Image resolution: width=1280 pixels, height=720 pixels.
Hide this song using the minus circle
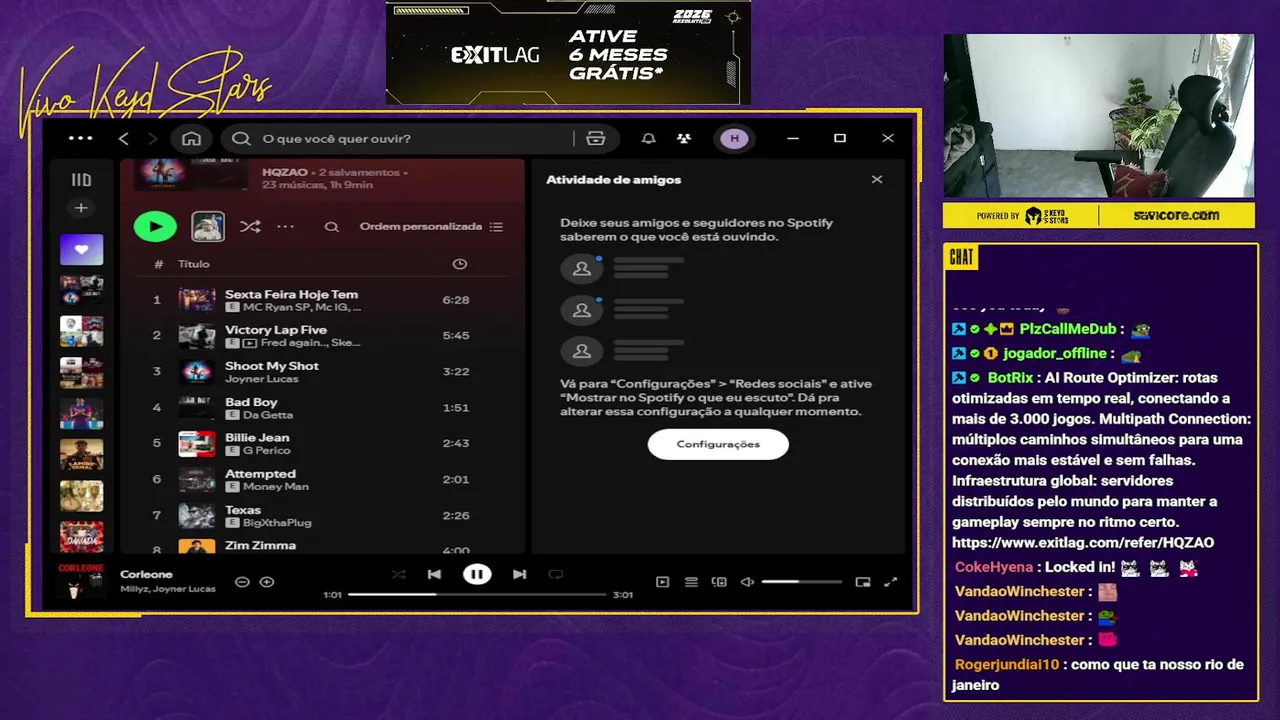242,582
